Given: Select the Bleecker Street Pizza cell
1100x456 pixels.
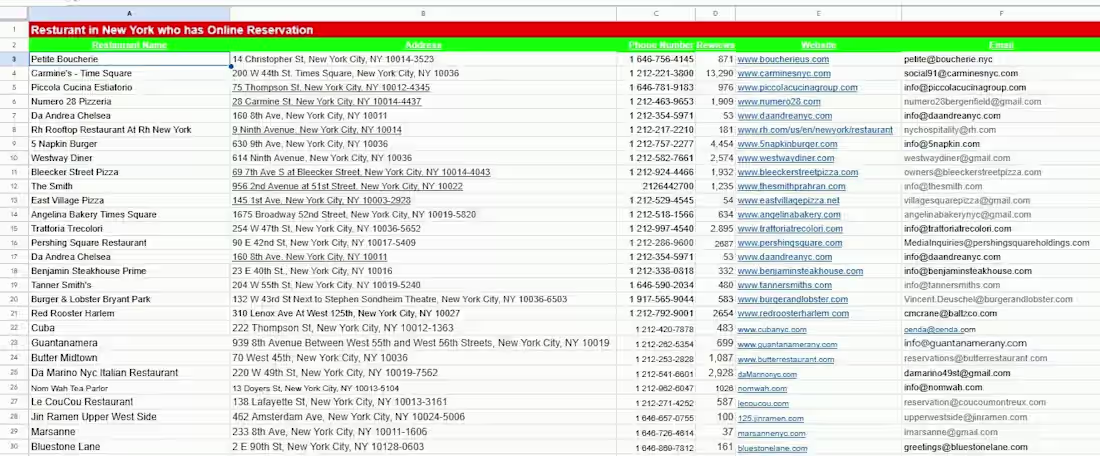Looking at the screenshot, I should 129,172.
